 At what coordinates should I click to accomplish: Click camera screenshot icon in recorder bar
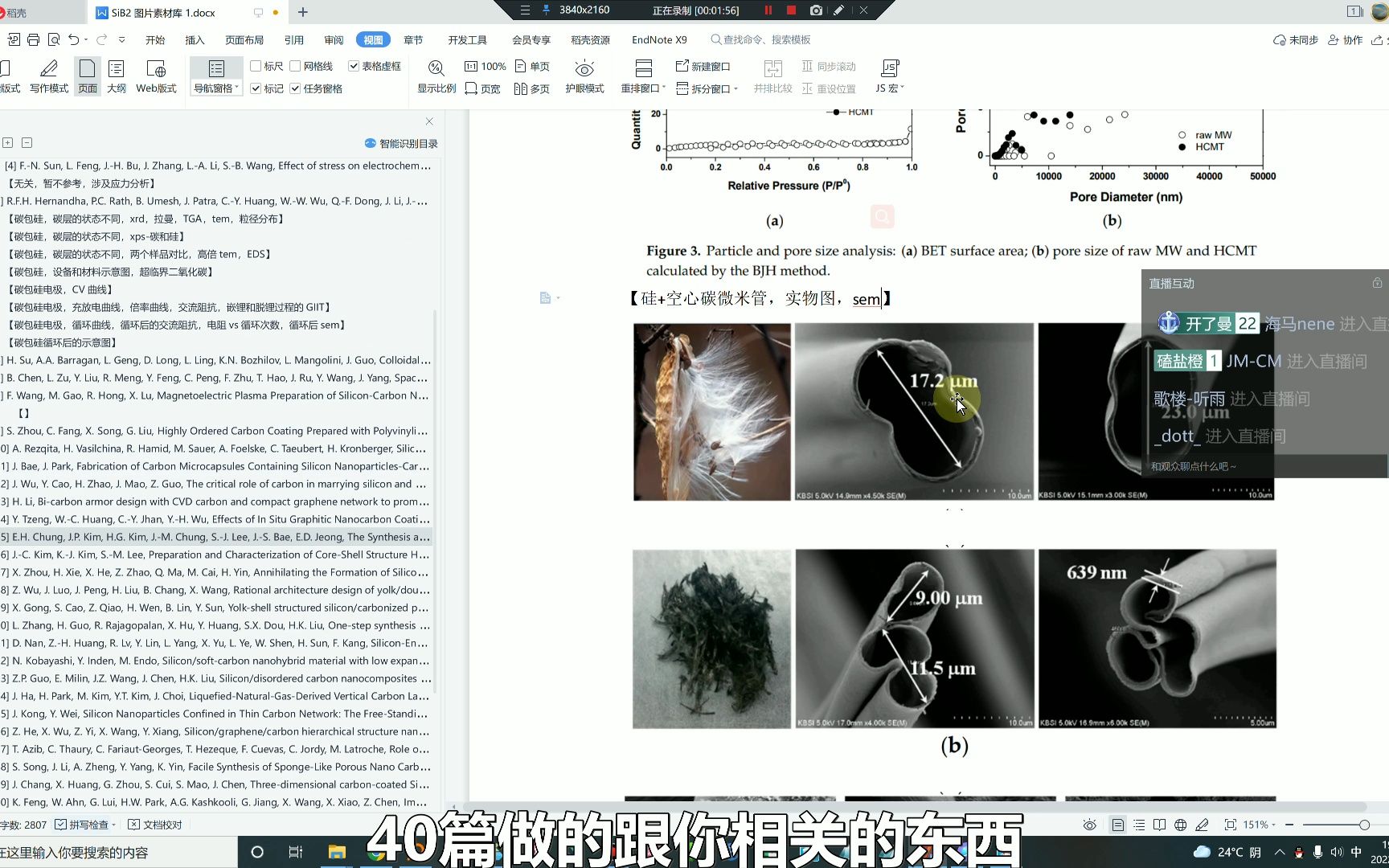tap(816, 10)
